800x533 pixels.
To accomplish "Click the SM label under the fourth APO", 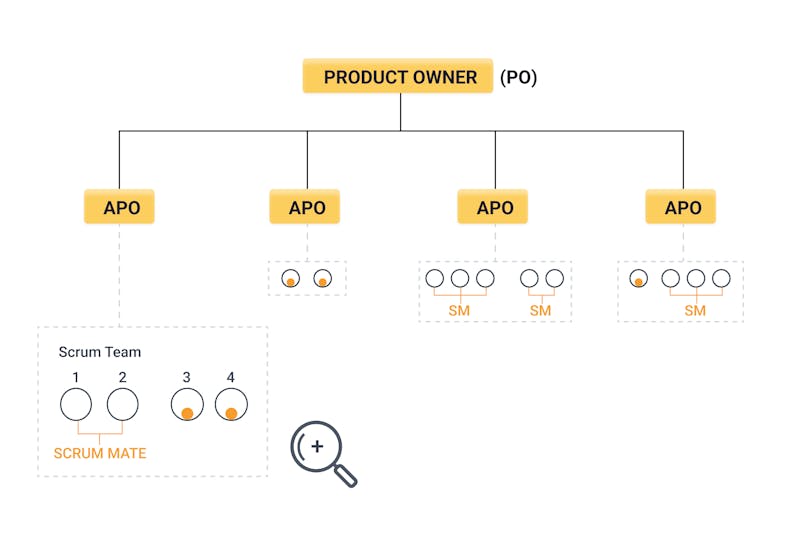I will coord(695,311).
